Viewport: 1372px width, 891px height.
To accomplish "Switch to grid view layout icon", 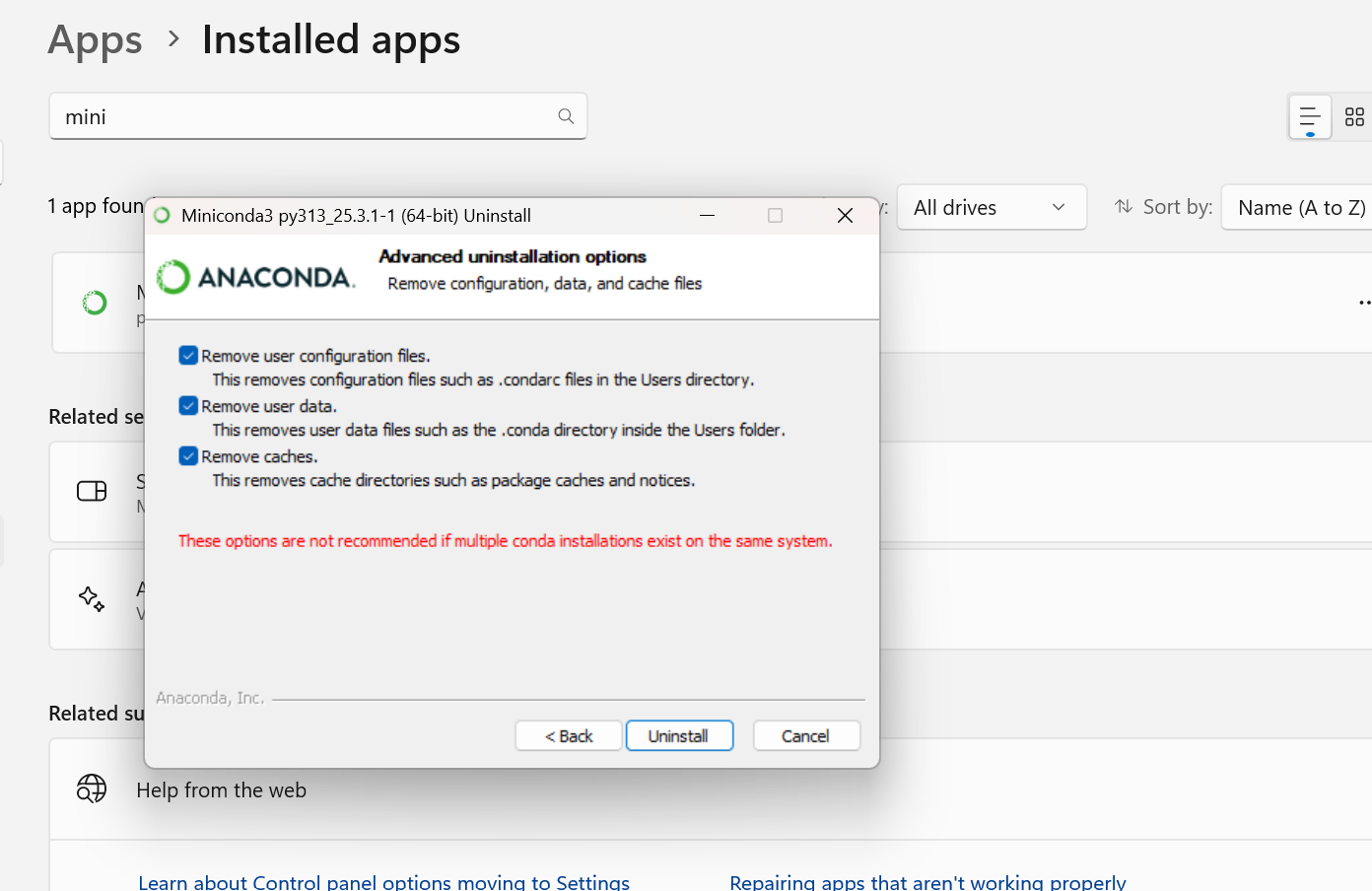I will tap(1354, 117).
